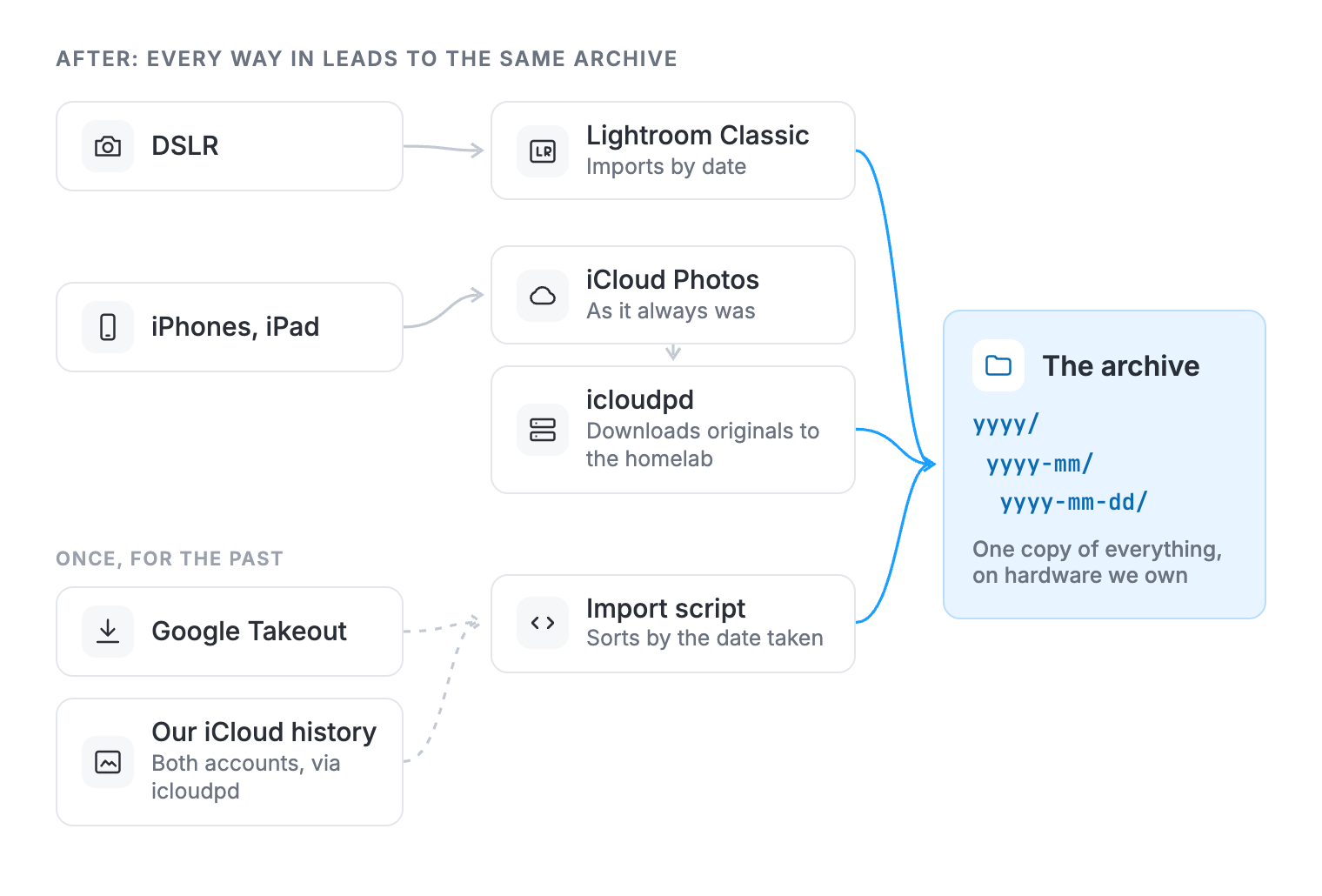Click the folder icon beside The archive
The width and height of the screenshot is (1322, 896).
point(998,365)
